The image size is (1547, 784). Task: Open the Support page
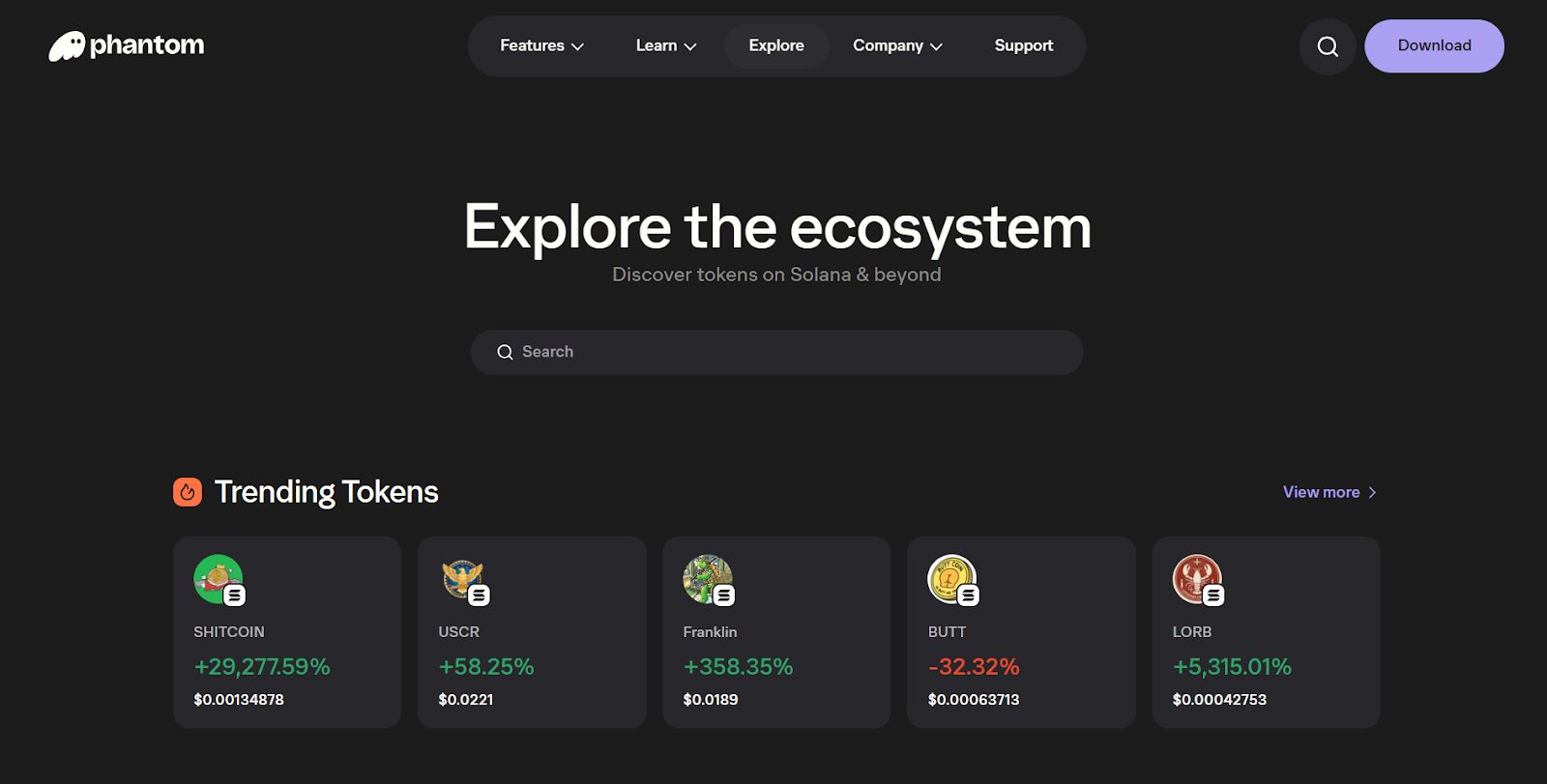pyautogui.click(x=1023, y=45)
